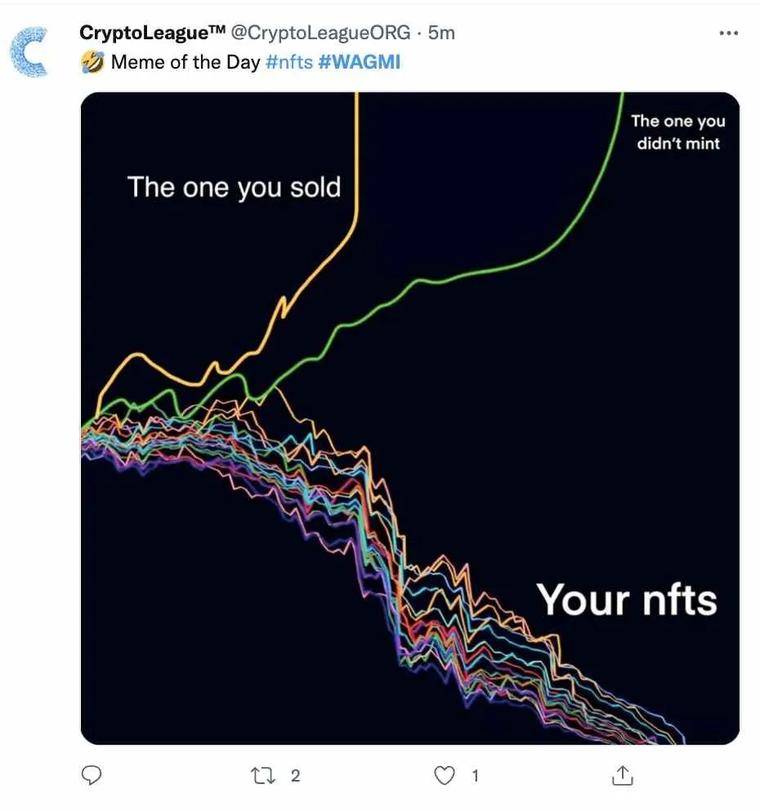Follow the #nfts hashtag link

click(289, 62)
